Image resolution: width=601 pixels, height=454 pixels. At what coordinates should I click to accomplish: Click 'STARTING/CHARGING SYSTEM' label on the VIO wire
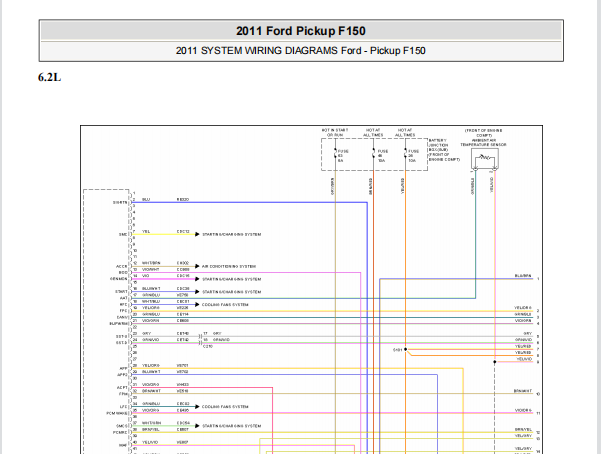tap(232, 279)
